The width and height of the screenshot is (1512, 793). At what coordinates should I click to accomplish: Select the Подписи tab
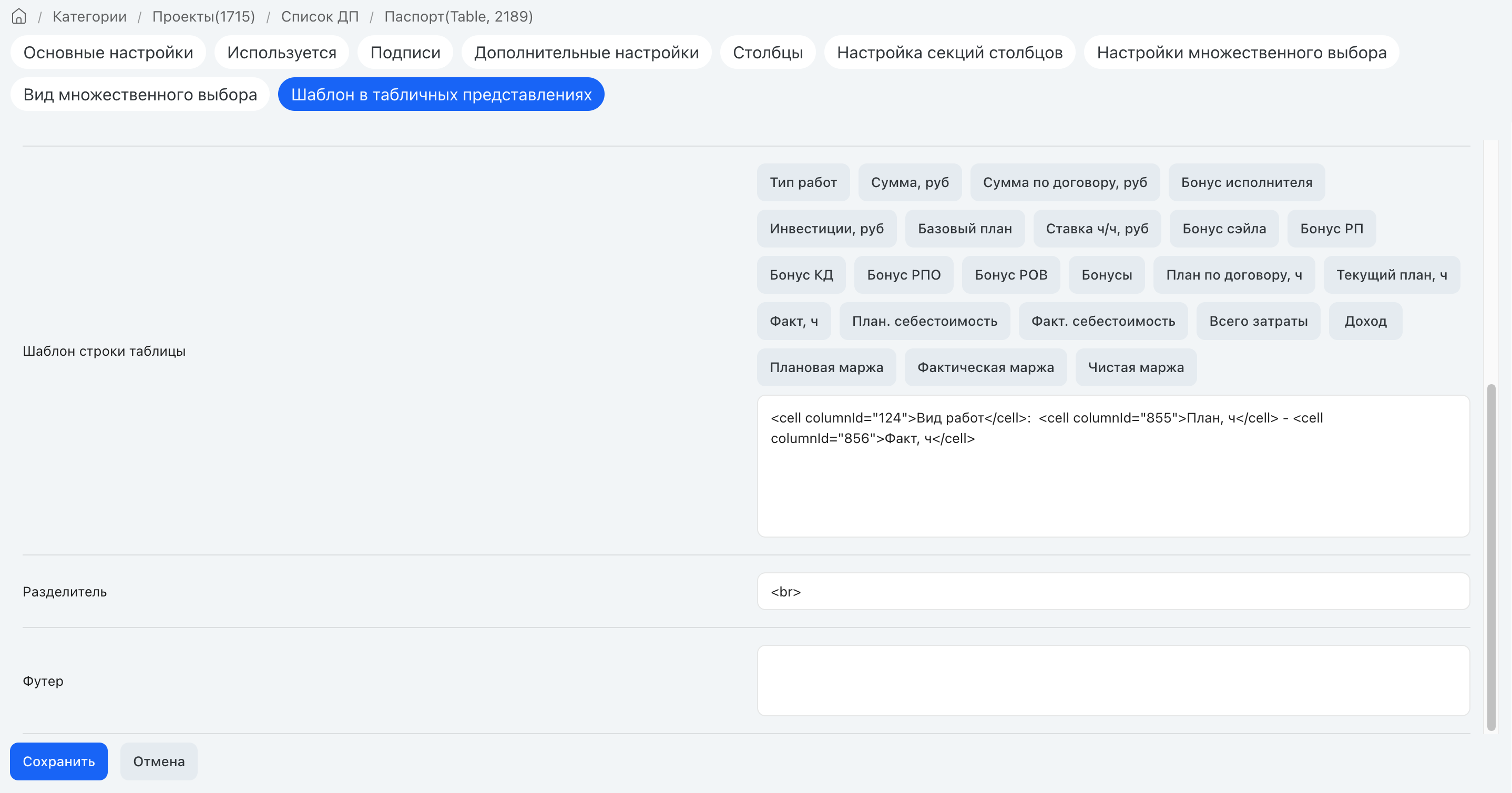[x=405, y=52]
